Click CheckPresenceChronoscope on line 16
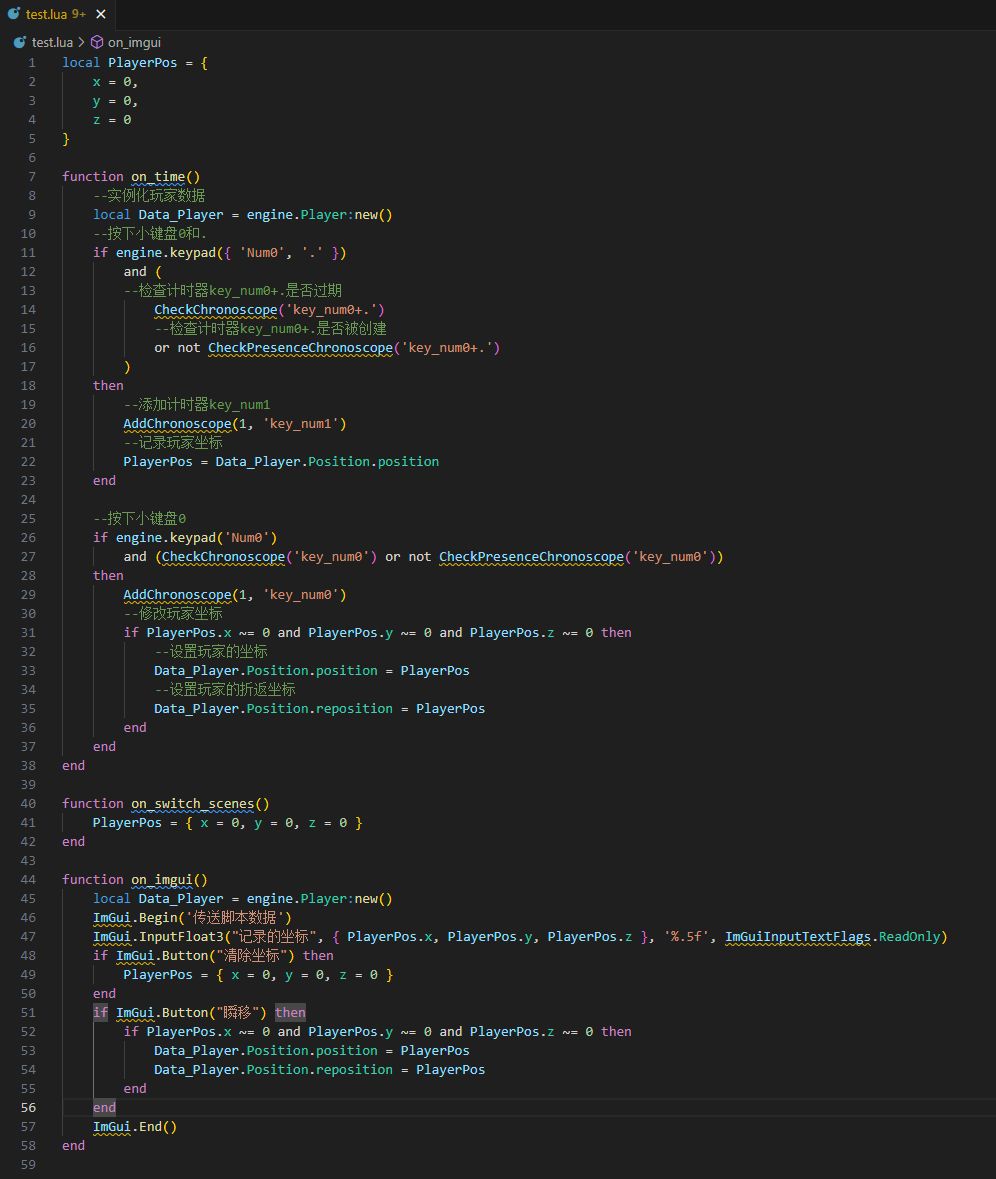The width and height of the screenshot is (996, 1179). 300,347
